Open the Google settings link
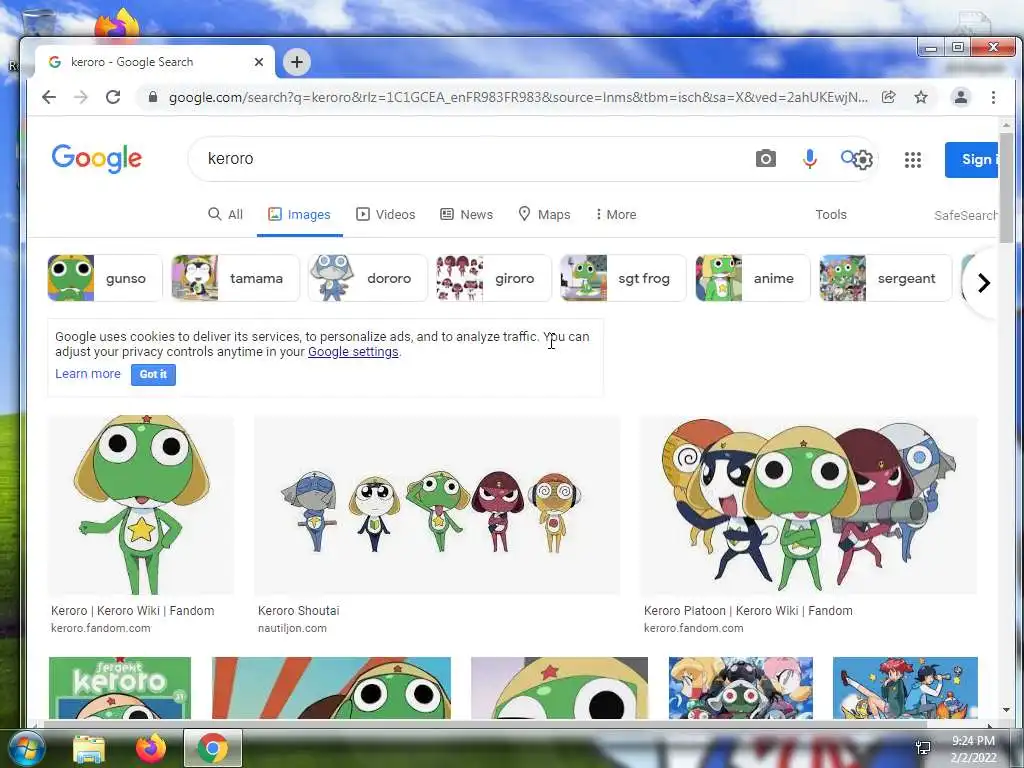Screen dimensions: 1024x768 tap(353, 352)
